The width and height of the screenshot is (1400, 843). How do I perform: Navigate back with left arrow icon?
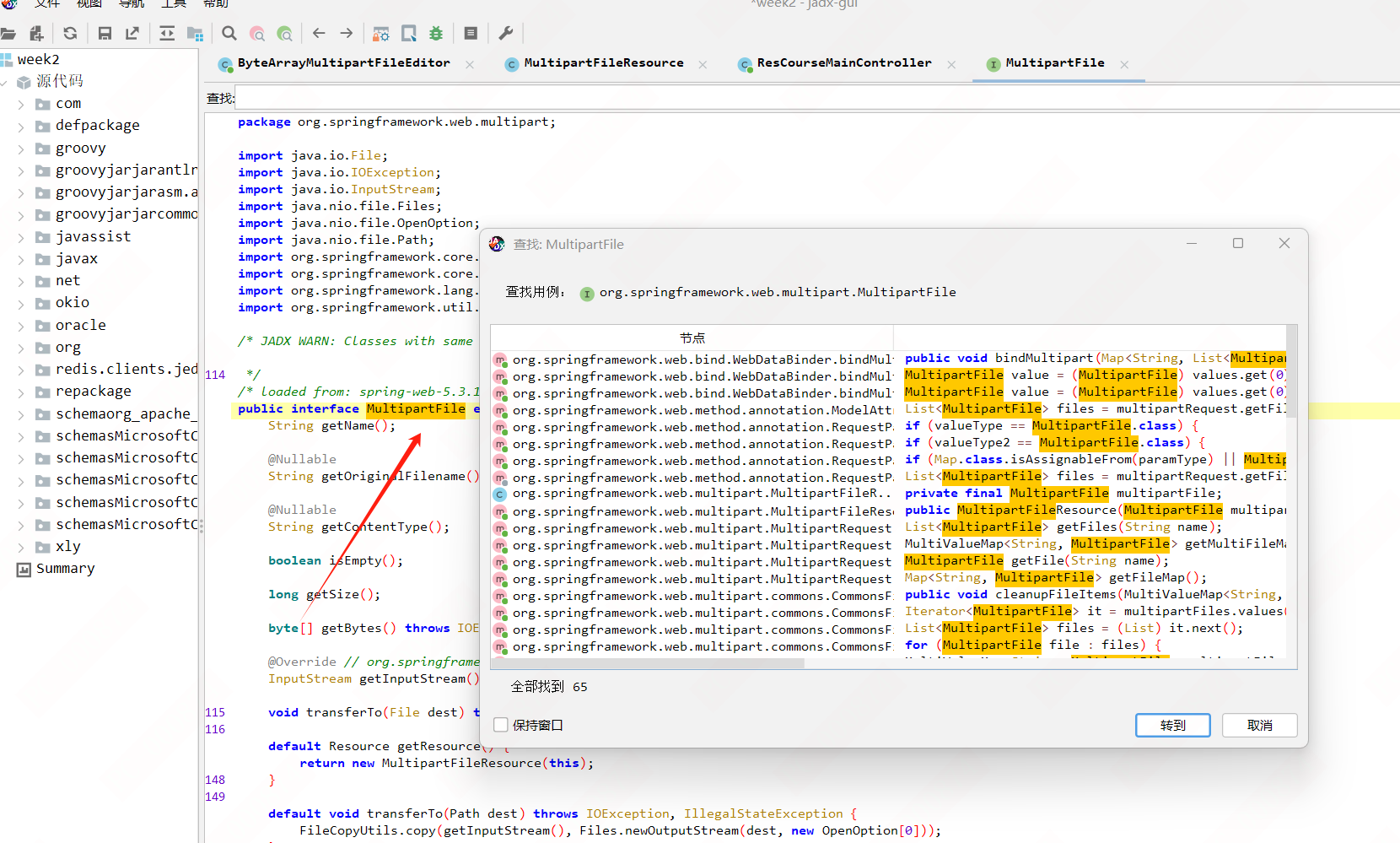pos(319,34)
